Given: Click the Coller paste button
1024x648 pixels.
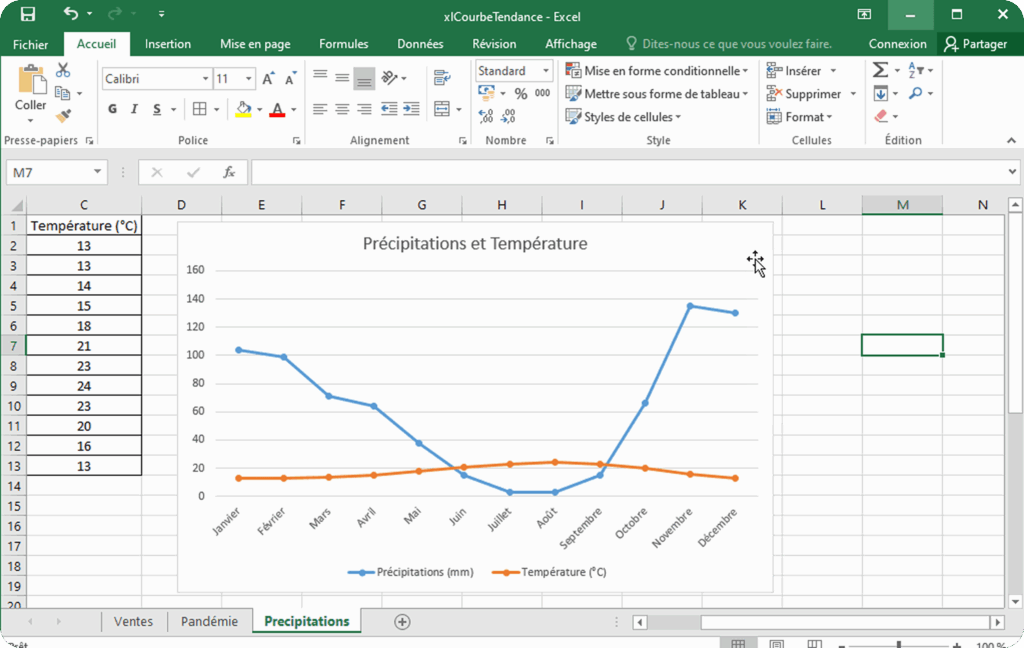Looking at the screenshot, I should click(31, 93).
